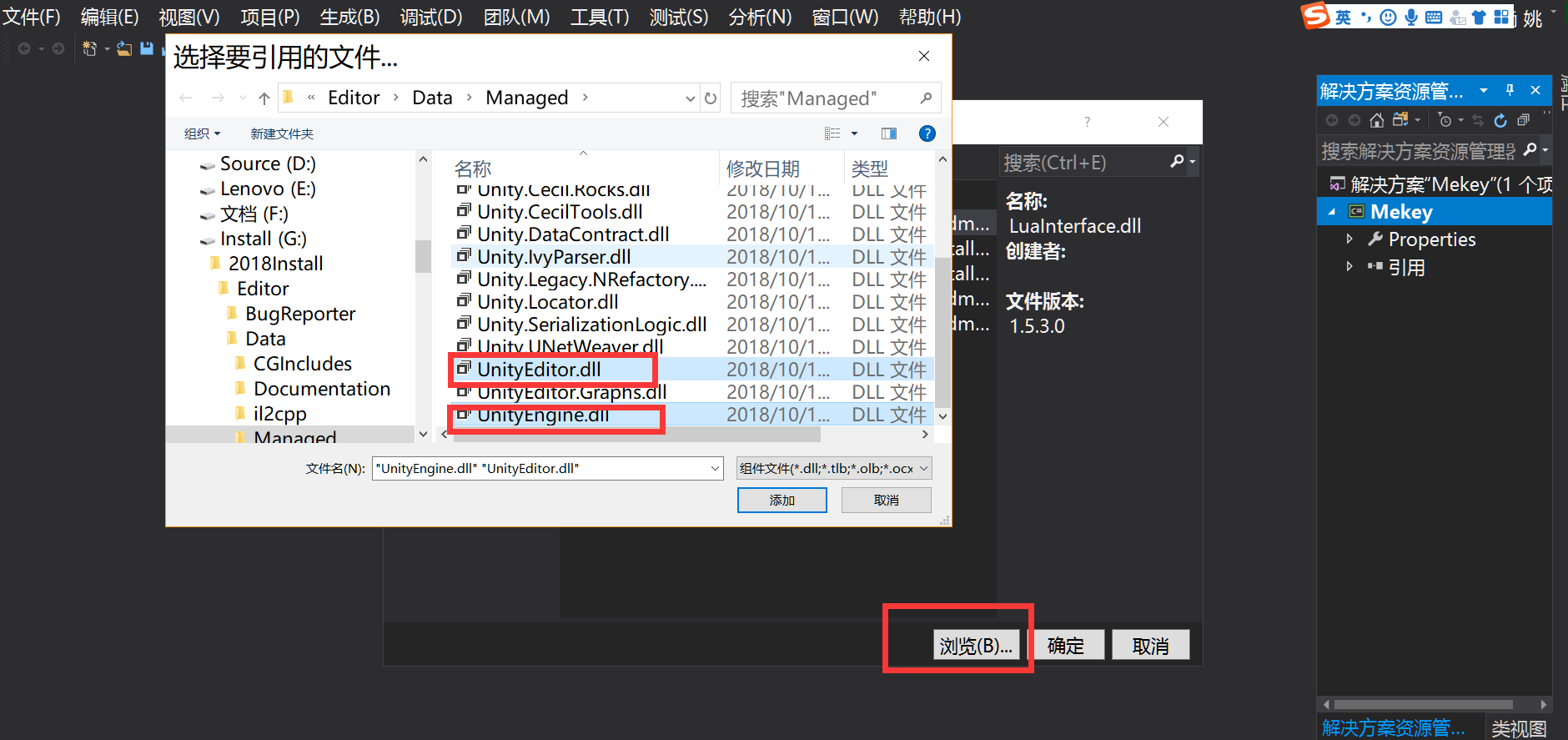Click Solution Explorer switch views icon

tap(1401, 120)
